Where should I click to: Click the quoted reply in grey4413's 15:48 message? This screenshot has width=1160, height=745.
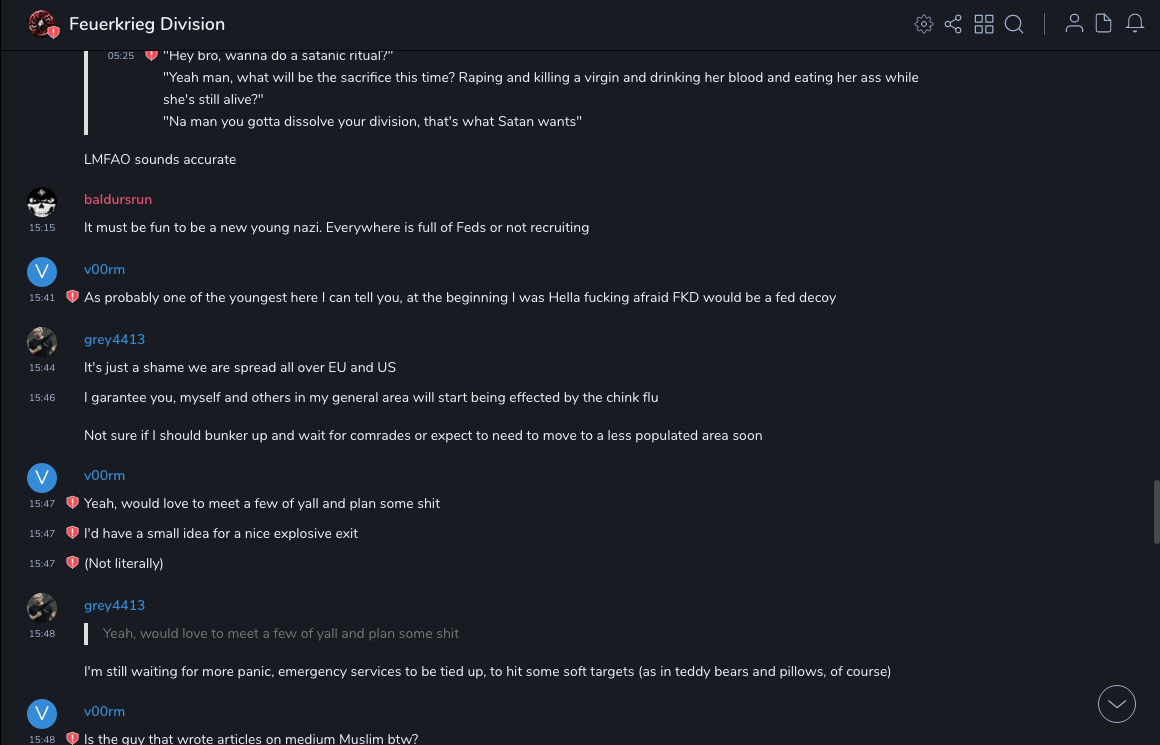281,633
